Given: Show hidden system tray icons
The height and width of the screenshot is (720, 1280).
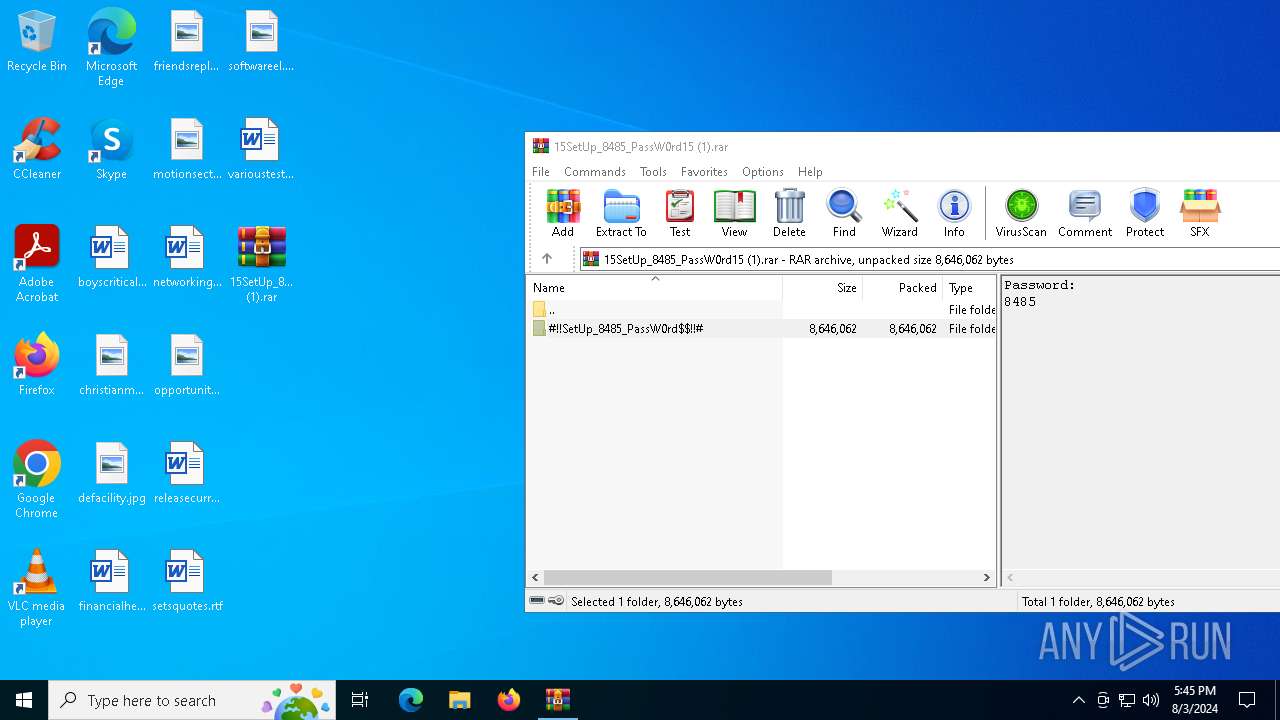Looking at the screenshot, I should point(1078,700).
